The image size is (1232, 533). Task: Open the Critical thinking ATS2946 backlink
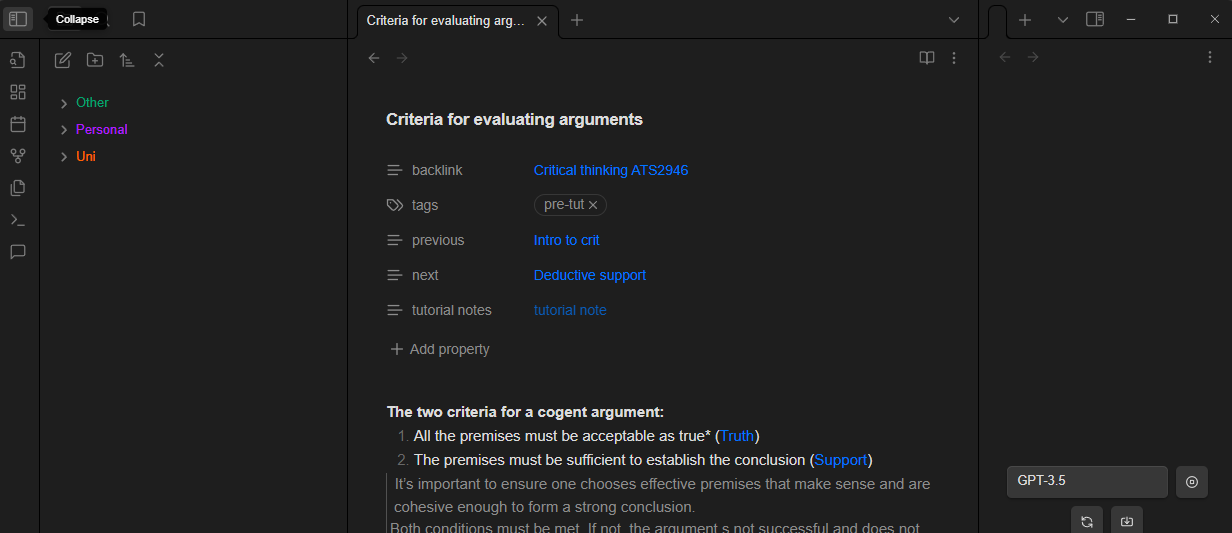point(610,170)
